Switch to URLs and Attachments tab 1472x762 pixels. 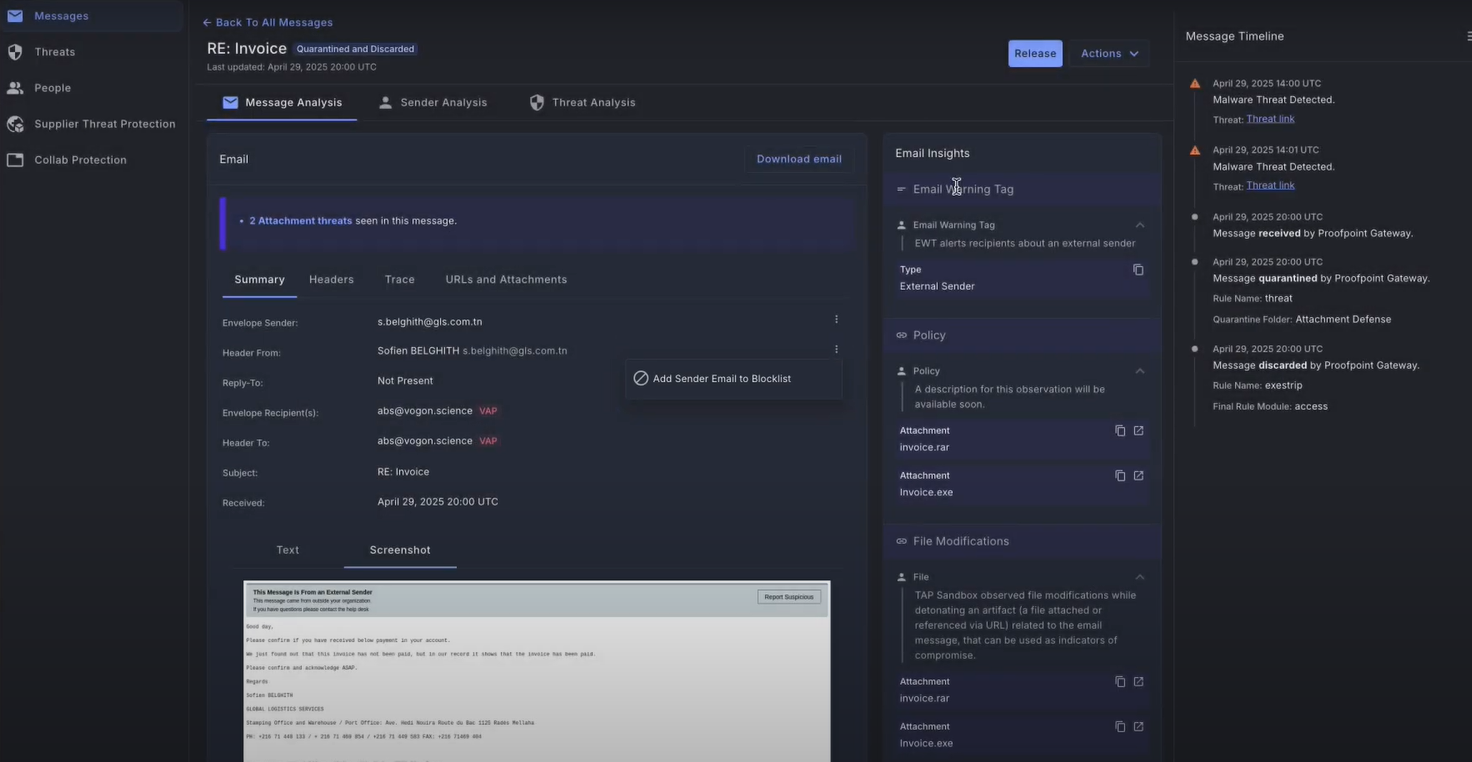click(506, 280)
